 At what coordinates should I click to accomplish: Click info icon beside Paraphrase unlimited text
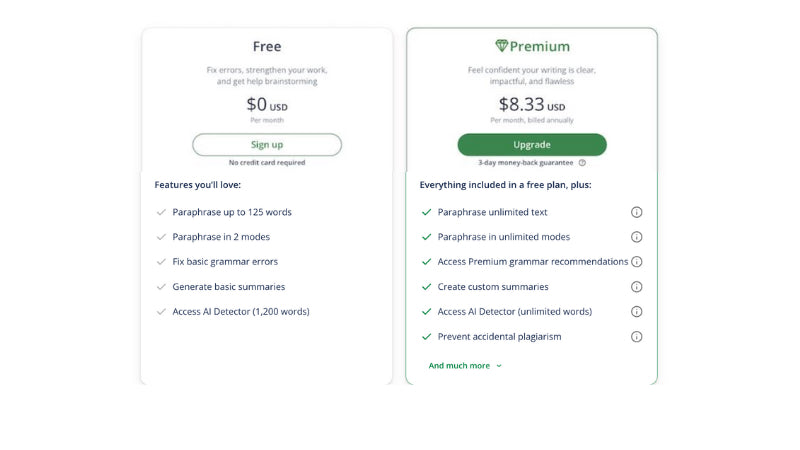tap(636, 212)
